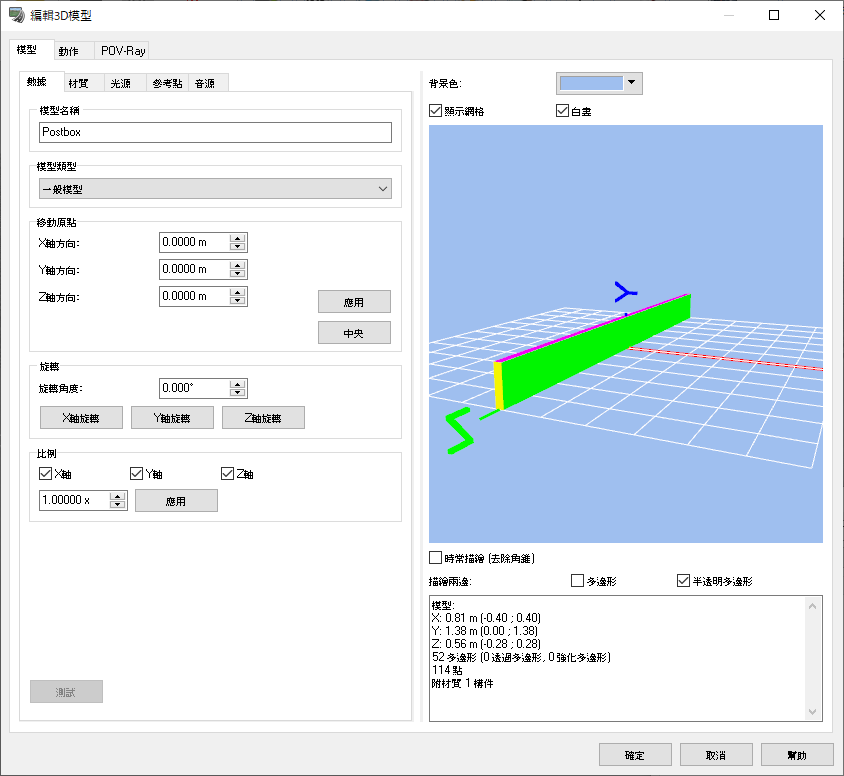Click the green Z axis marker in preview
Viewport: 844px width, 776px height.
click(x=459, y=431)
